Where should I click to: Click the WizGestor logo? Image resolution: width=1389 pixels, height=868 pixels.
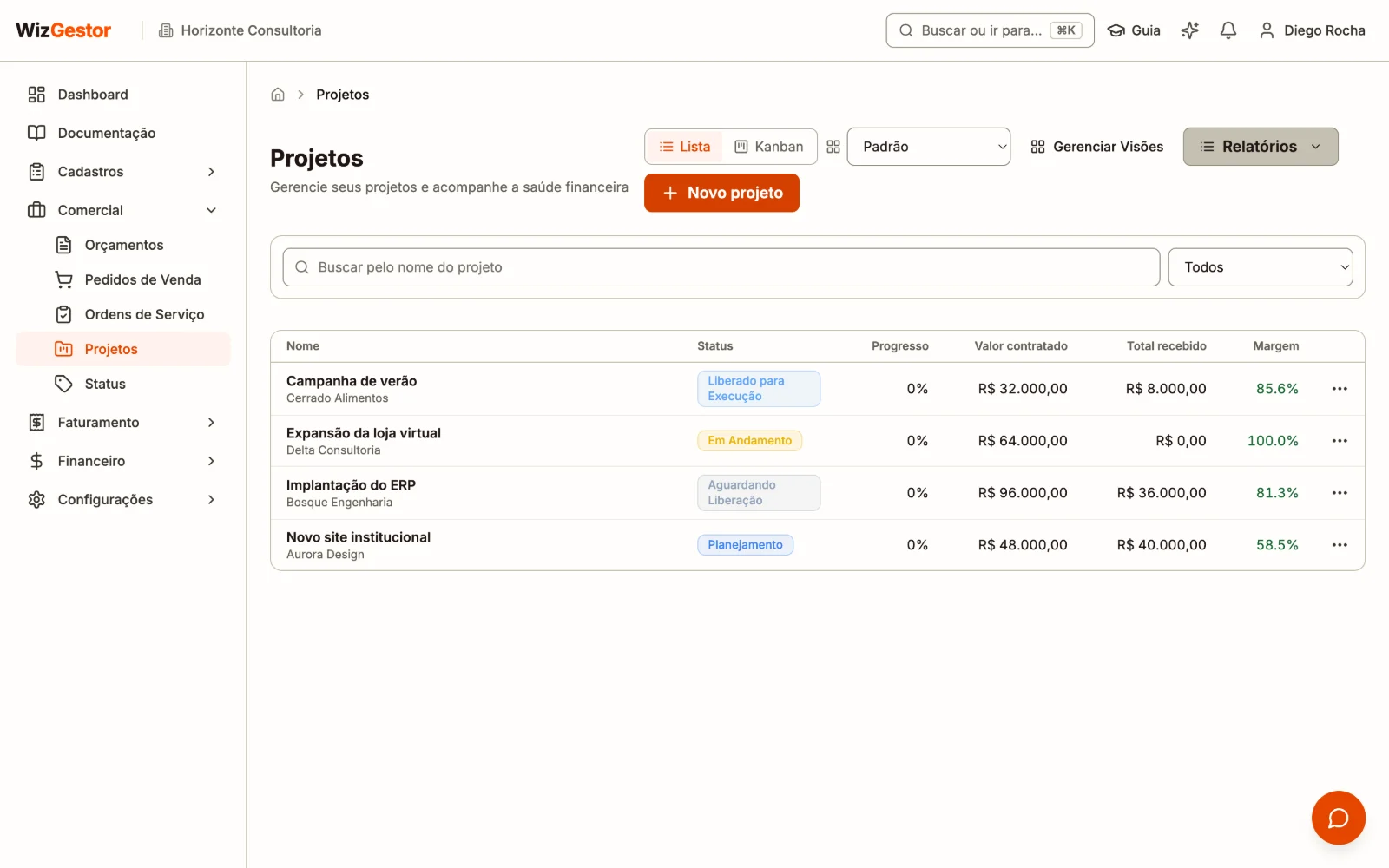click(63, 30)
